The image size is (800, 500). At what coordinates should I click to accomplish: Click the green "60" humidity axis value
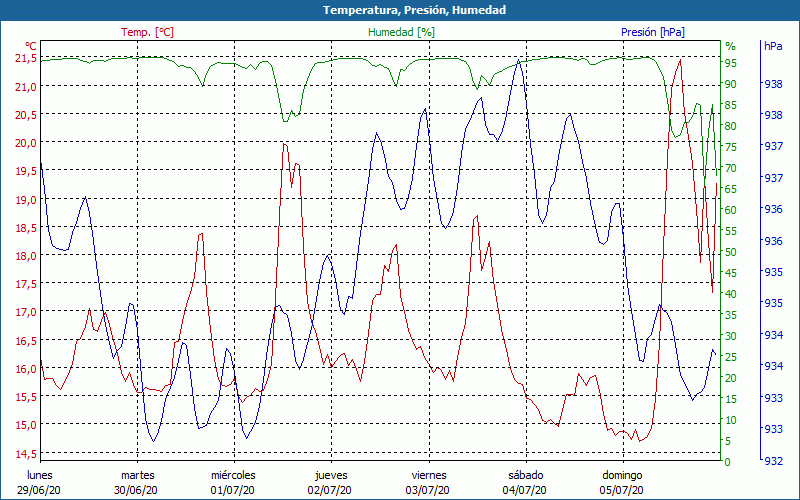[x=730, y=210]
